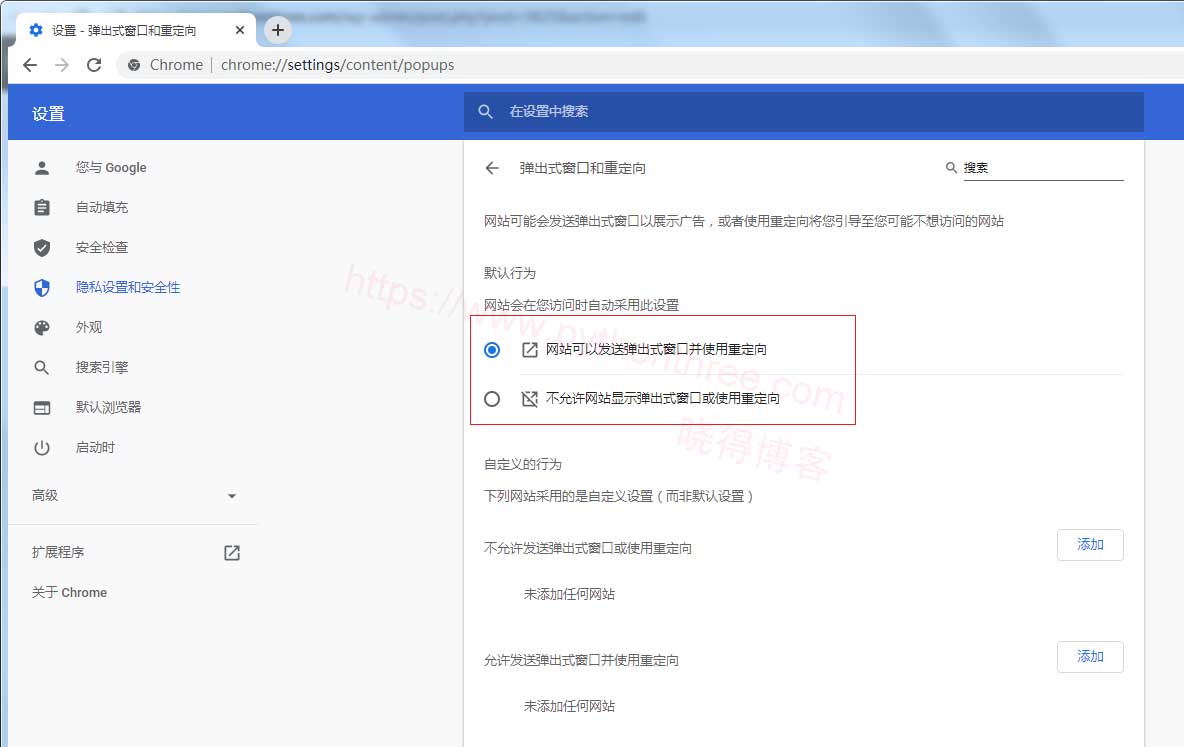This screenshot has height=747, width=1184.
Task: Click the 外观 appearance palette icon
Action: pos(41,327)
